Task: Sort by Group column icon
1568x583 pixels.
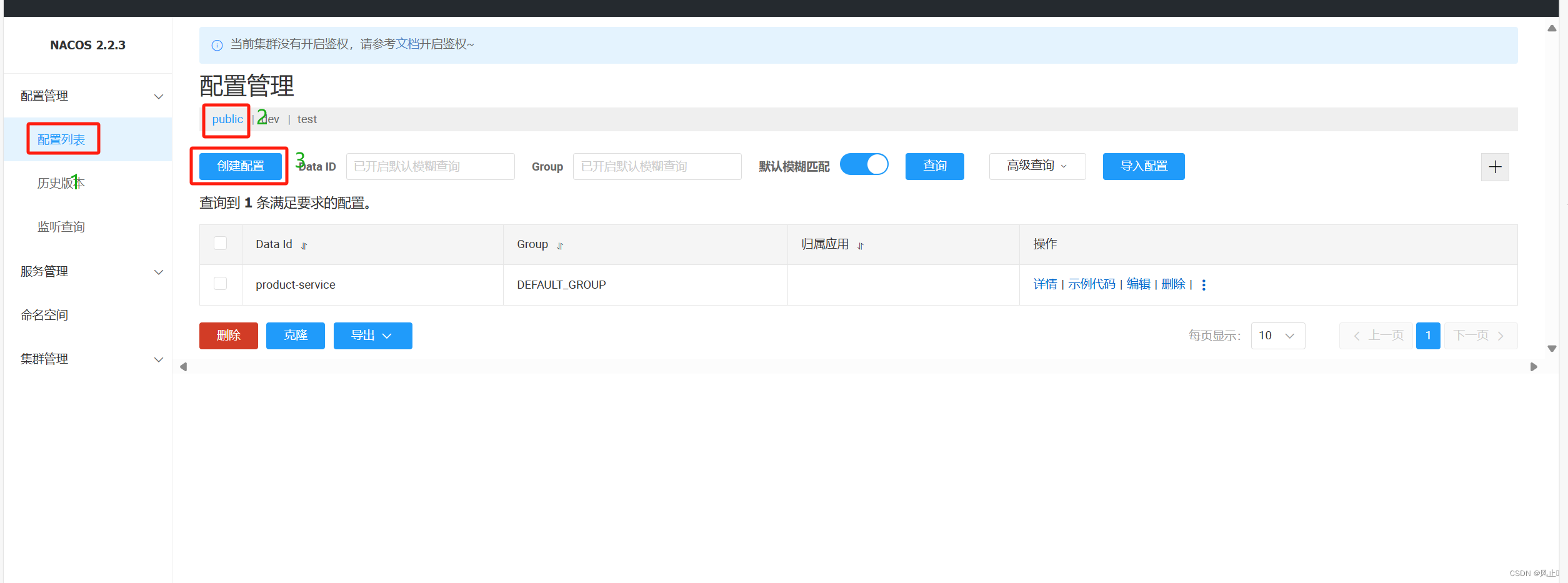Action: (x=560, y=246)
